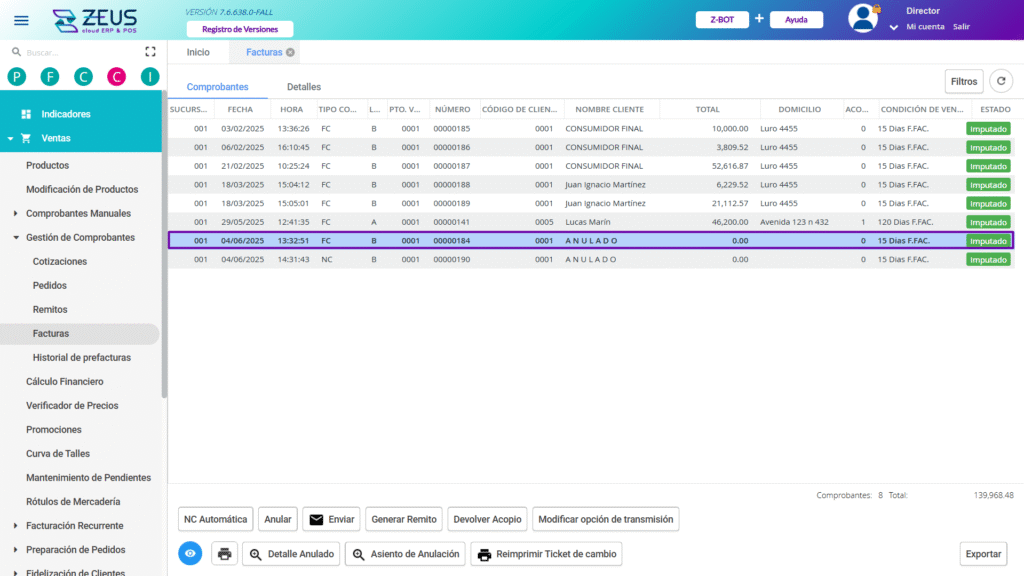Click the Indicadores dashboard icon
Viewport: 1024px width, 576px height.
coord(26,114)
